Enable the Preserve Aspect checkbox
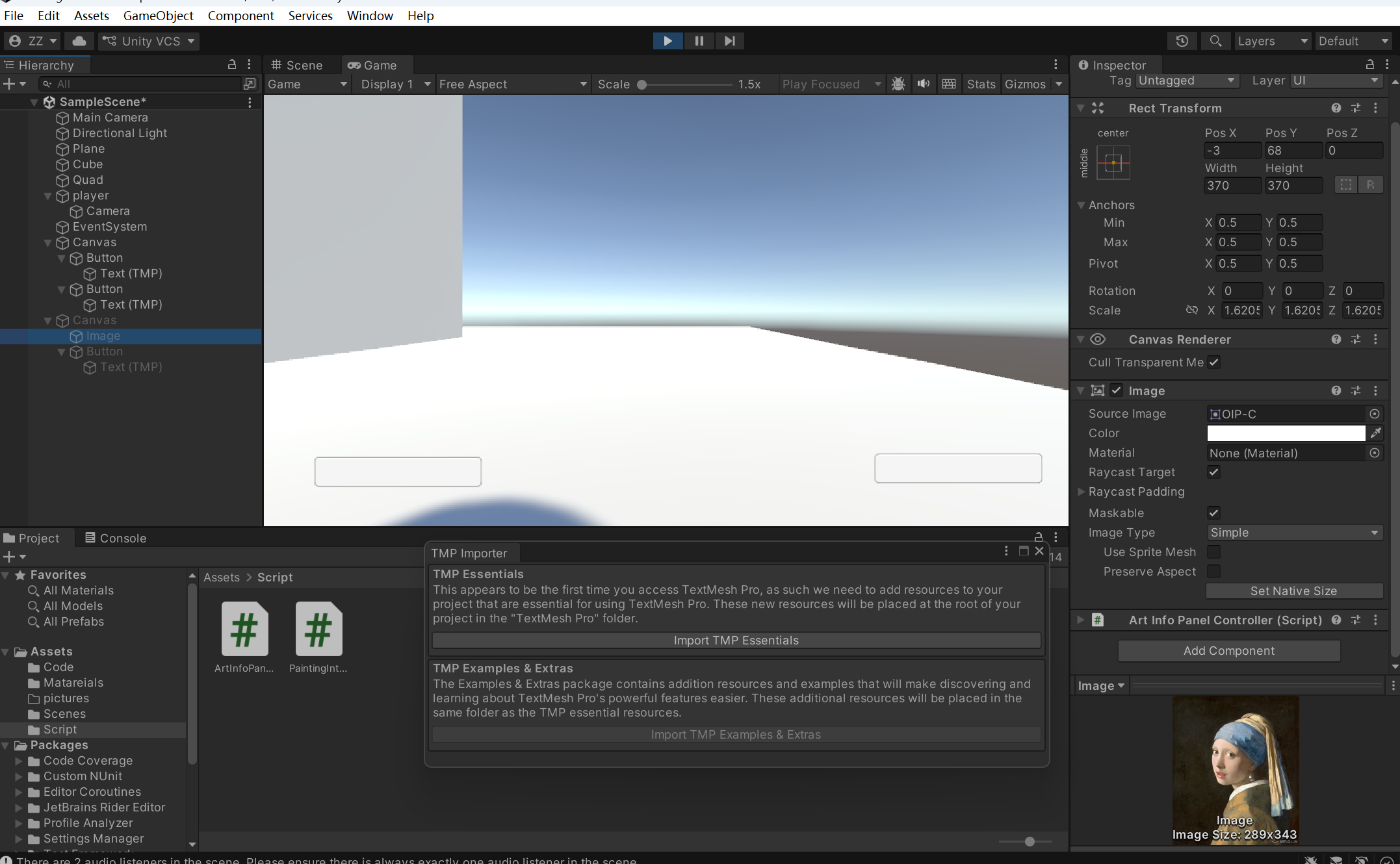This screenshot has height=864, width=1400. [1213, 572]
